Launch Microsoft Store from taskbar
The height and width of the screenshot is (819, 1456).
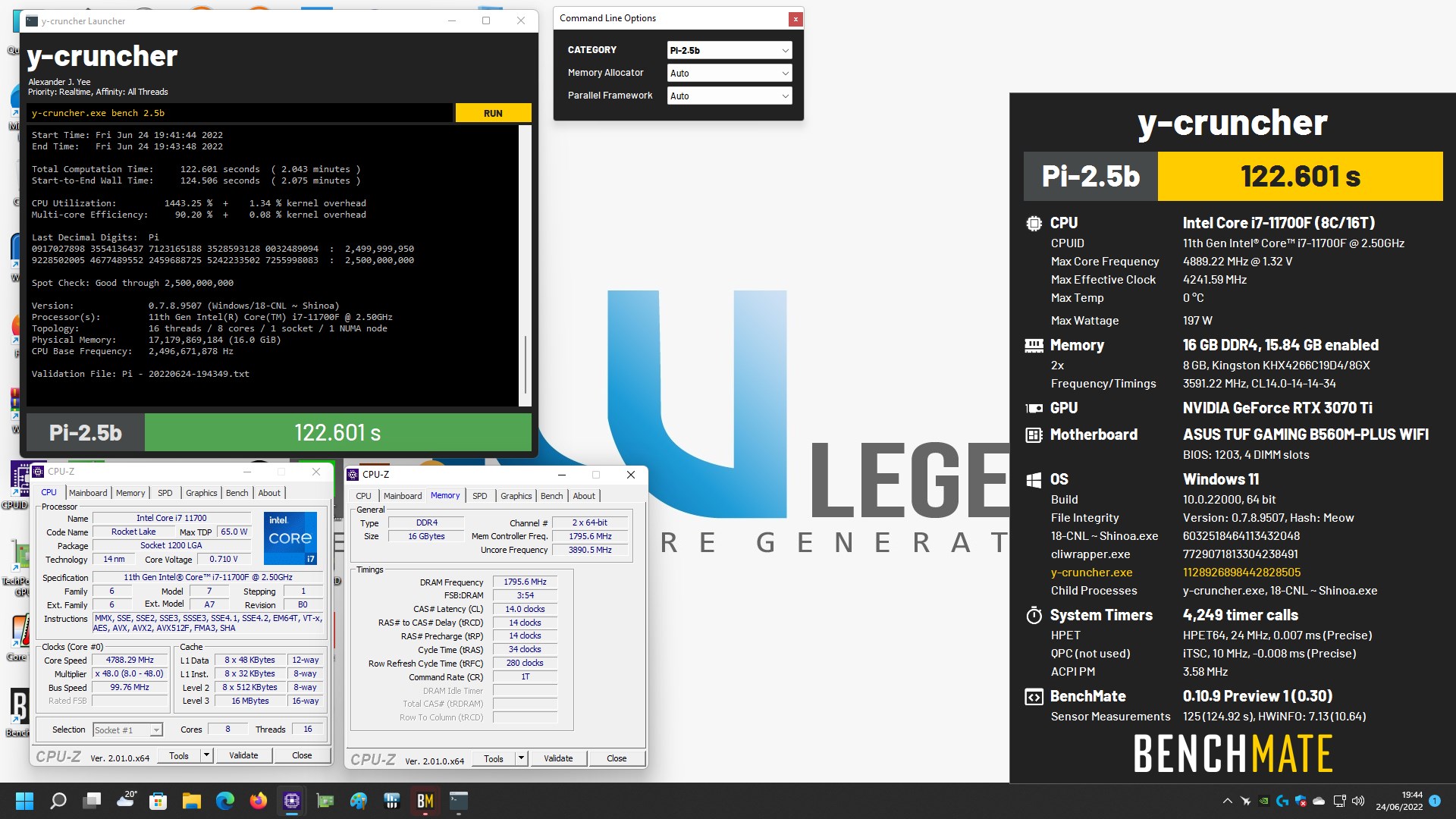click(158, 801)
